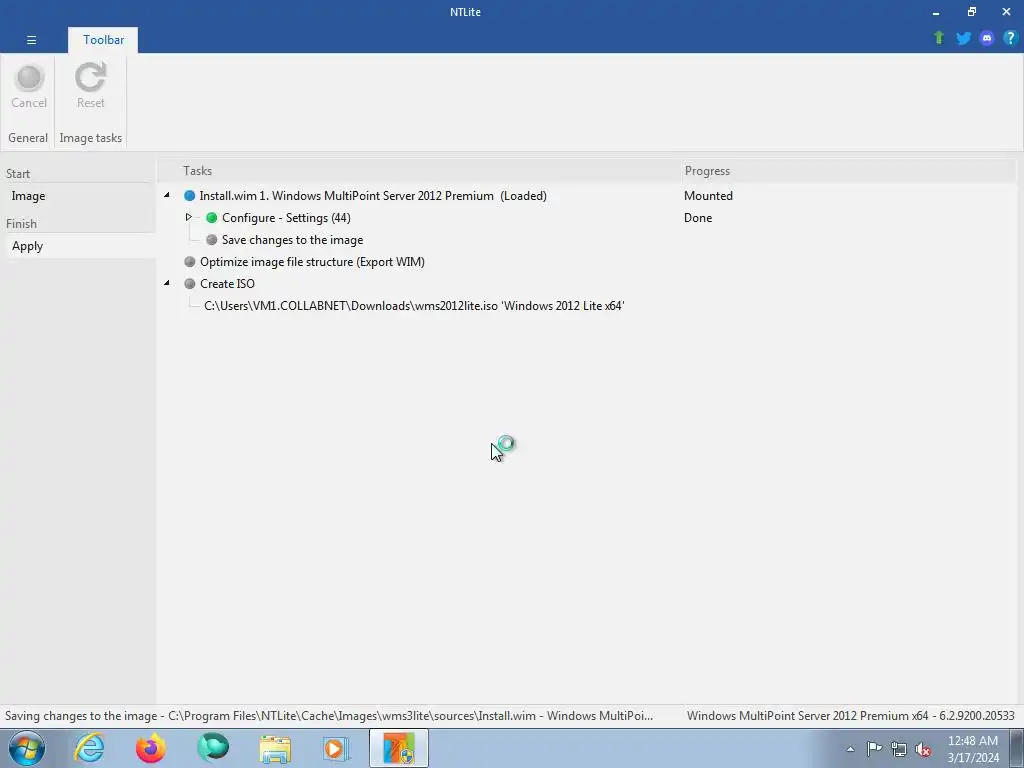Viewport: 1024px width, 768px height.
Task: Launch Internet Explorer from taskbar
Action: (89, 748)
